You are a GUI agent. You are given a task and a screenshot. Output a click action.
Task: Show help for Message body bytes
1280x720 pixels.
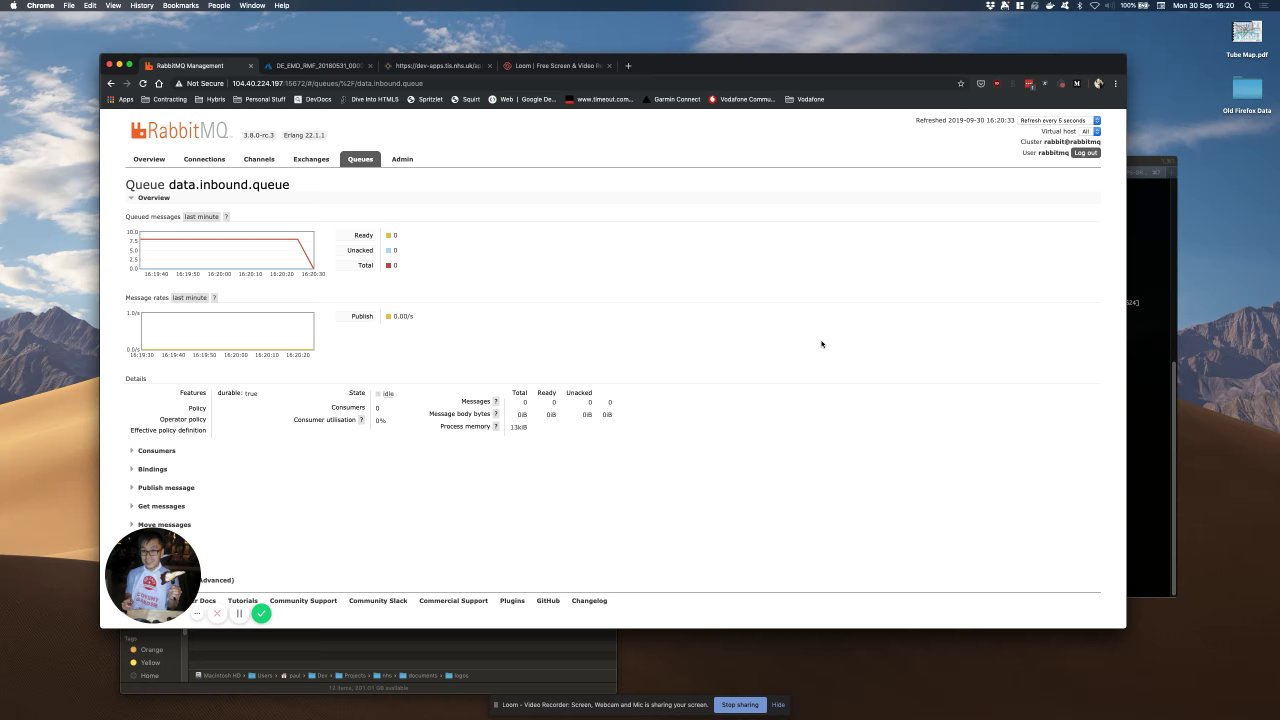coord(495,414)
